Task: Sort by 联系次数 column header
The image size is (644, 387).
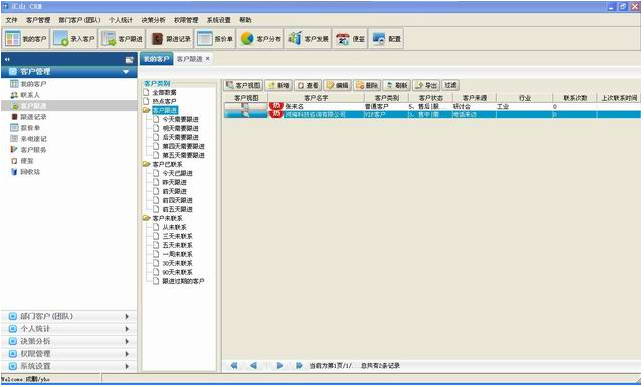Action: 575,98
